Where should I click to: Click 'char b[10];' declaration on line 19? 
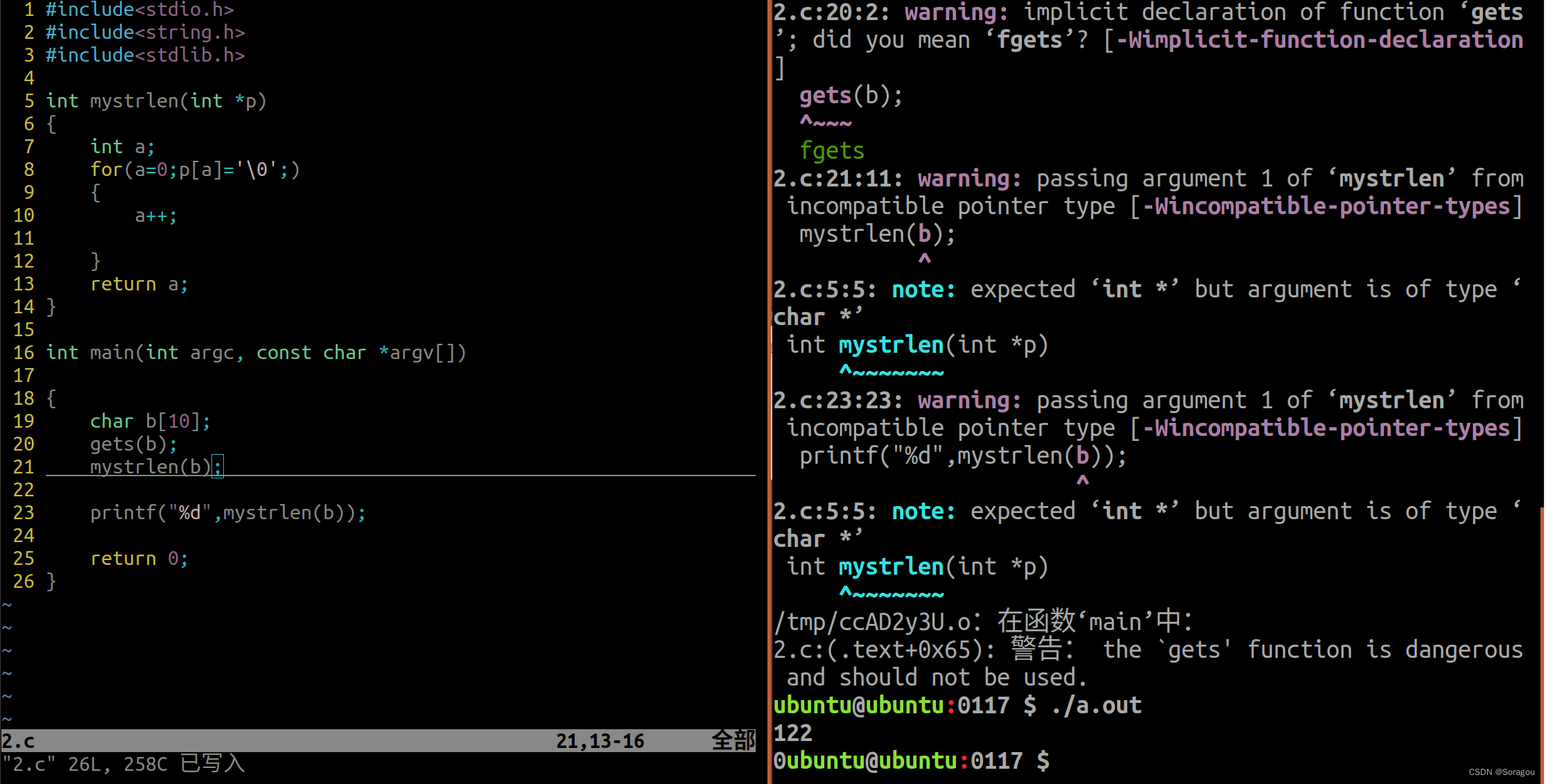(x=150, y=421)
